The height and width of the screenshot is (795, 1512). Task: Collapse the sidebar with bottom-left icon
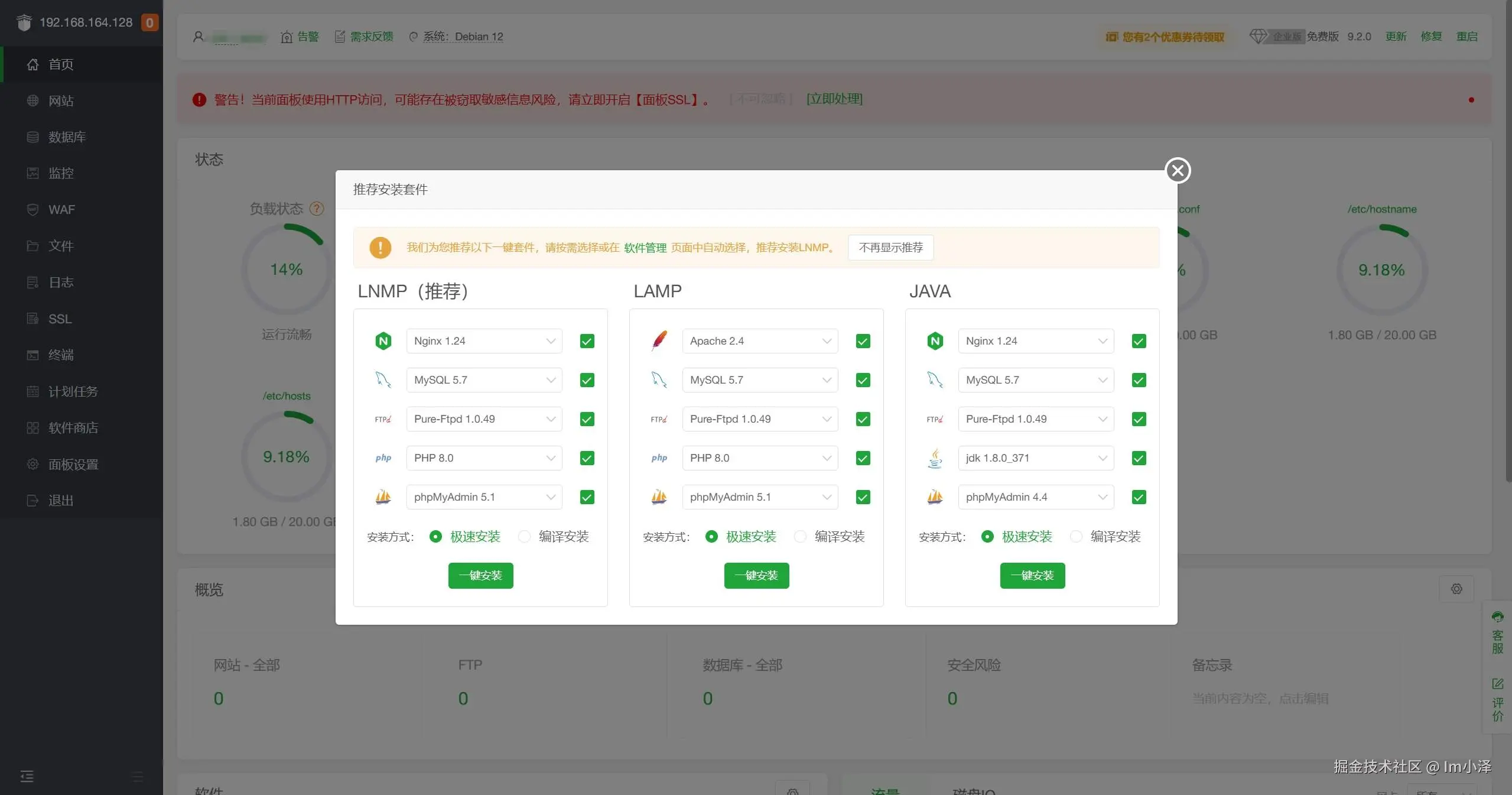27,776
